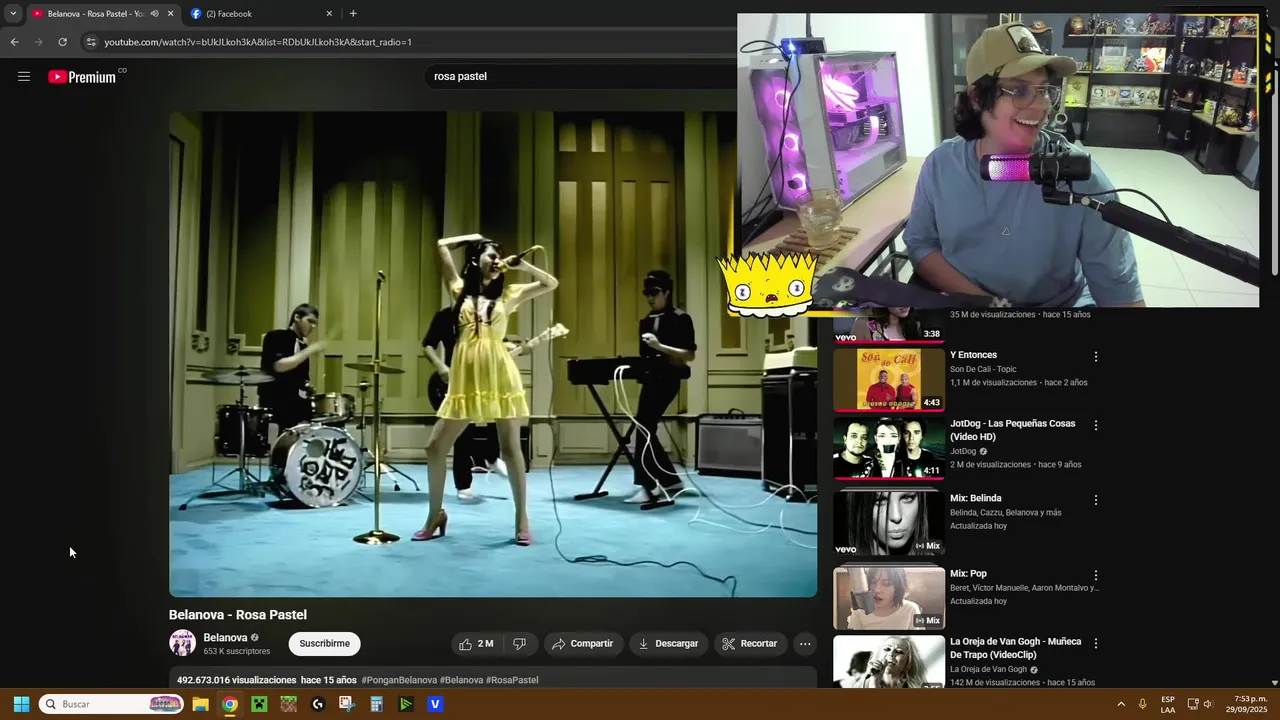Screen dimensions: 1280x720
Task: Open 'Y Entonces' video title
Action: pyautogui.click(x=973, y=355)
